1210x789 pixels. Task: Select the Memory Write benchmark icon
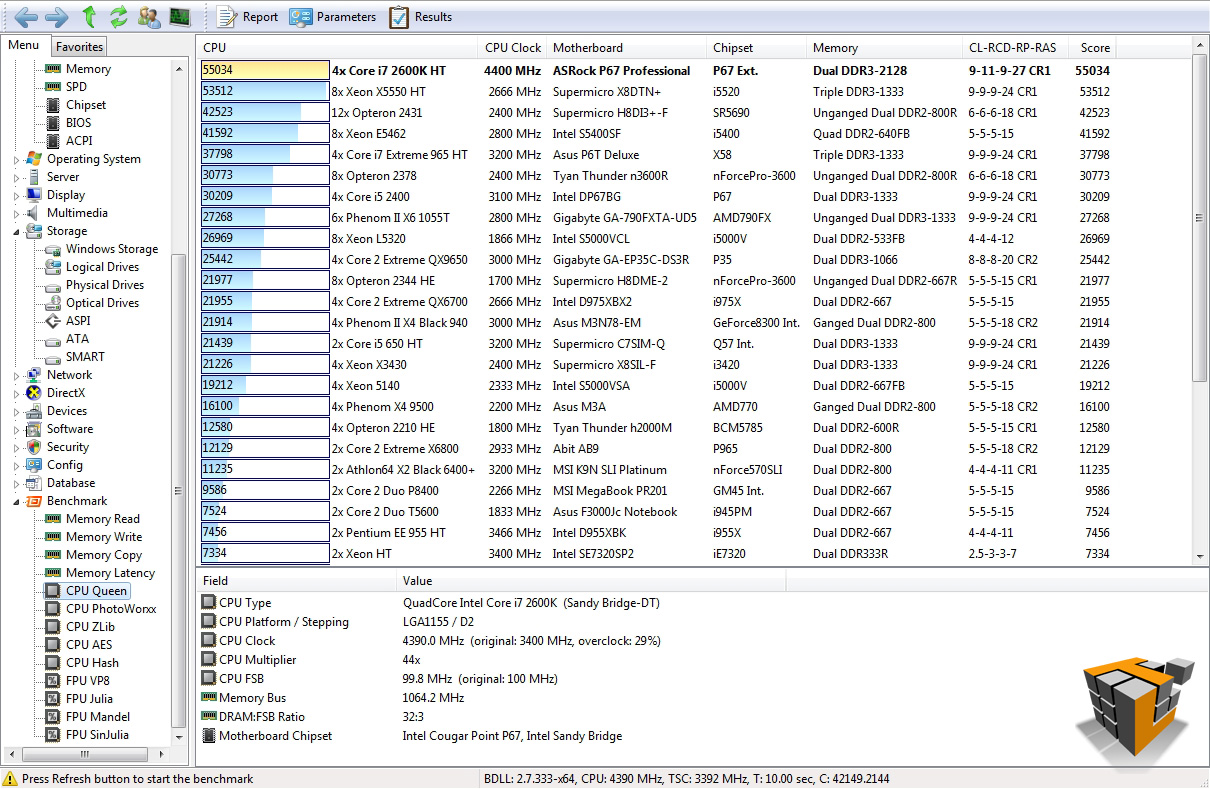[53, 537]
